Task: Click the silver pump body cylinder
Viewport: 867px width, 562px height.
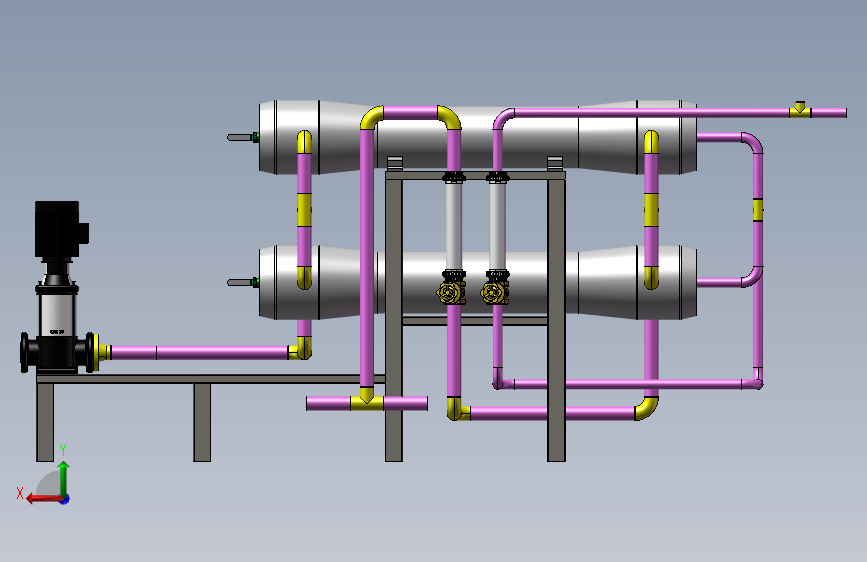Action: coord(57,314)
